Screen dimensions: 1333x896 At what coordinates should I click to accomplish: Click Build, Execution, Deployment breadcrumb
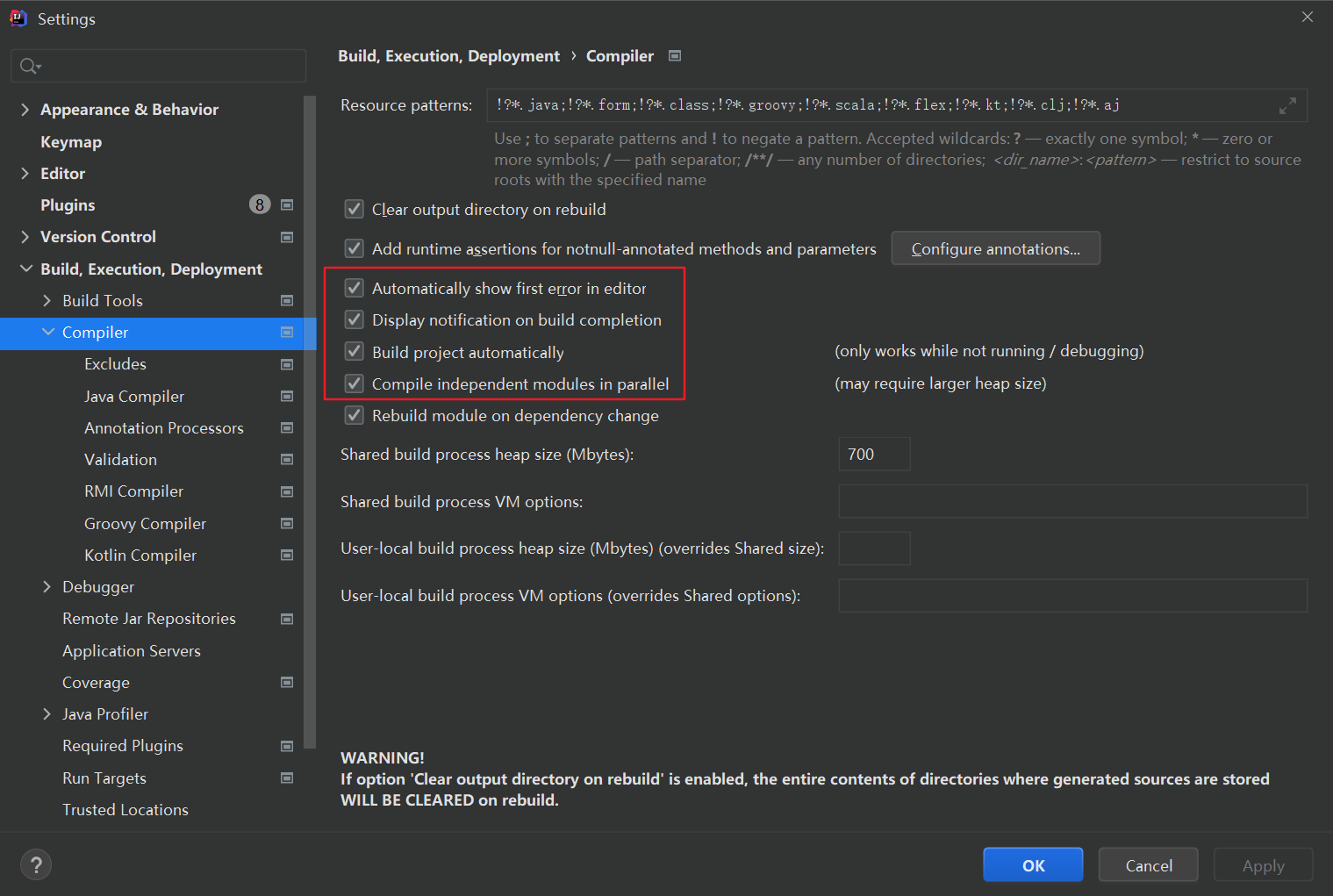tap(448, 56)
